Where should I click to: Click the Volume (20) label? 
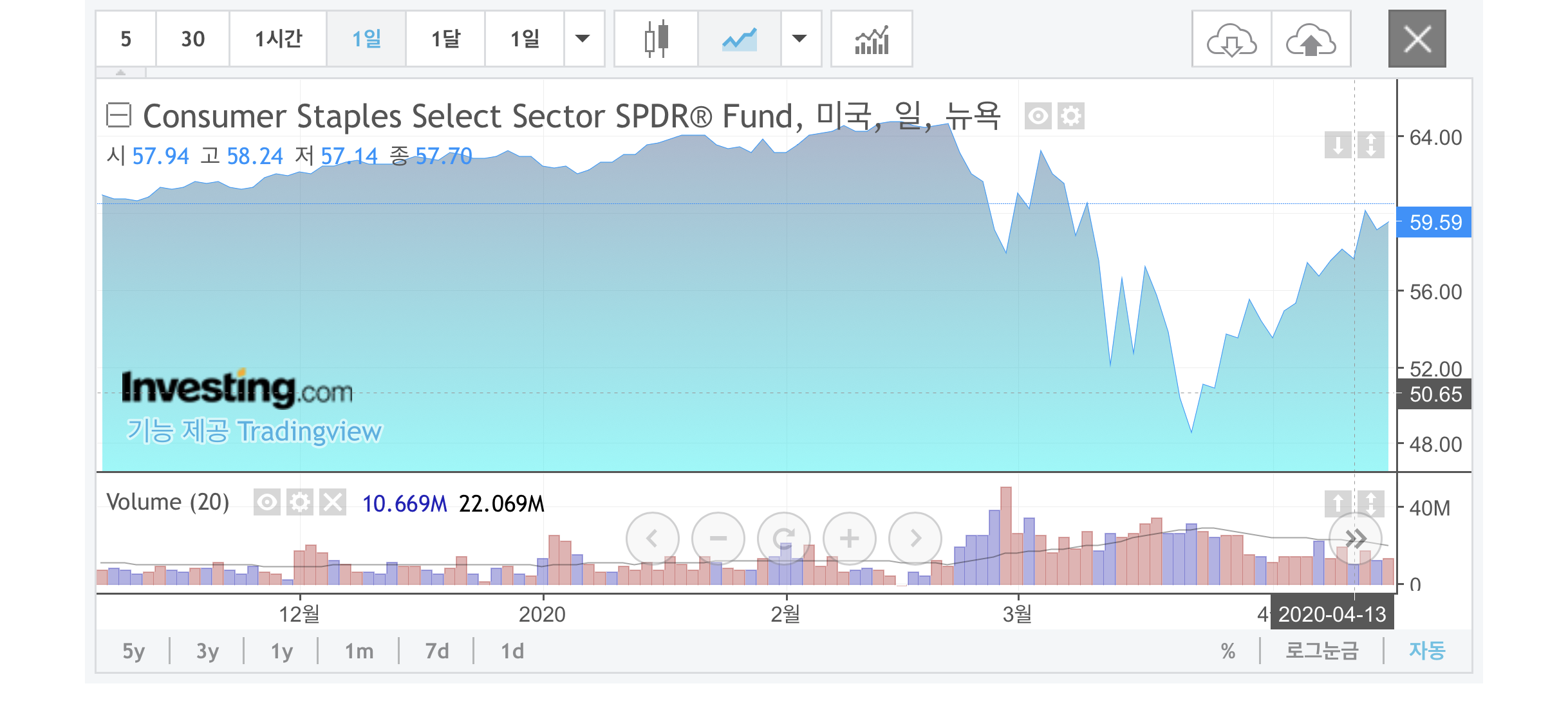click(x=167, y=503)
